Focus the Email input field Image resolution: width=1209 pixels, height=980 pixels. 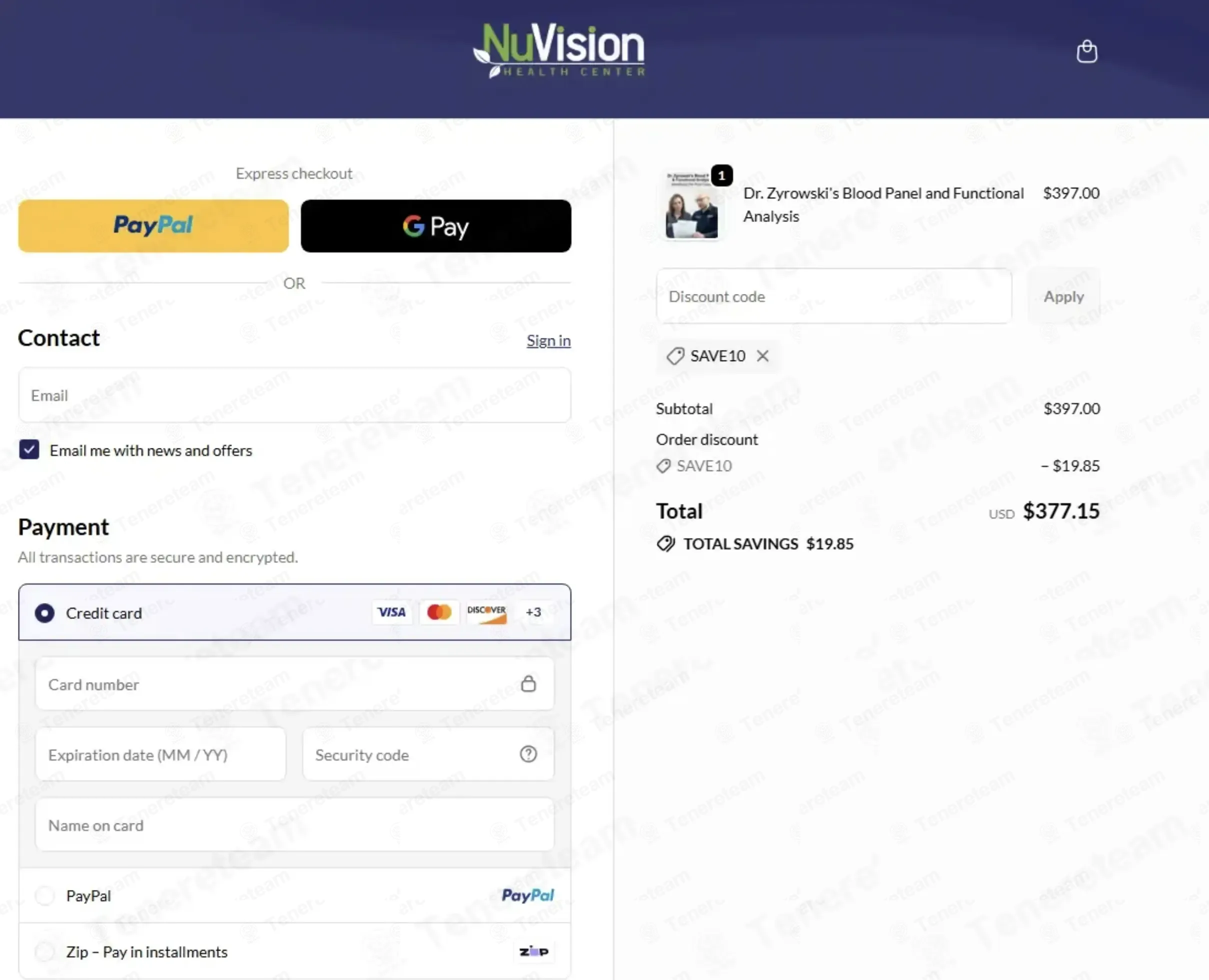294,395
